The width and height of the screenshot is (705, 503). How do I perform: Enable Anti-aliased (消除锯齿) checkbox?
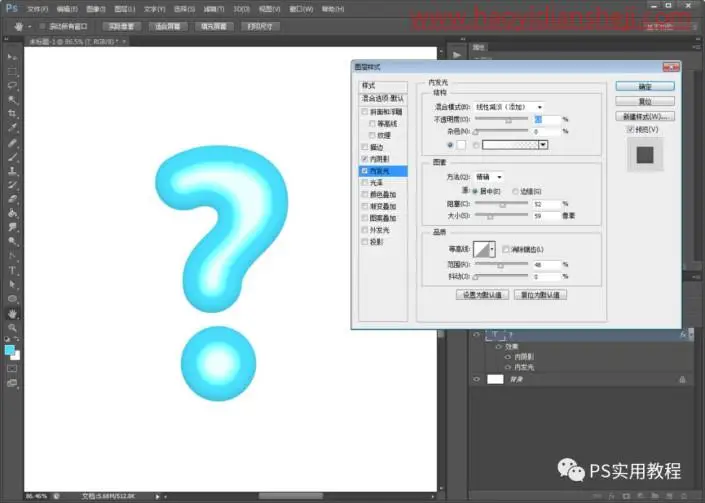[x=506, y=249]
